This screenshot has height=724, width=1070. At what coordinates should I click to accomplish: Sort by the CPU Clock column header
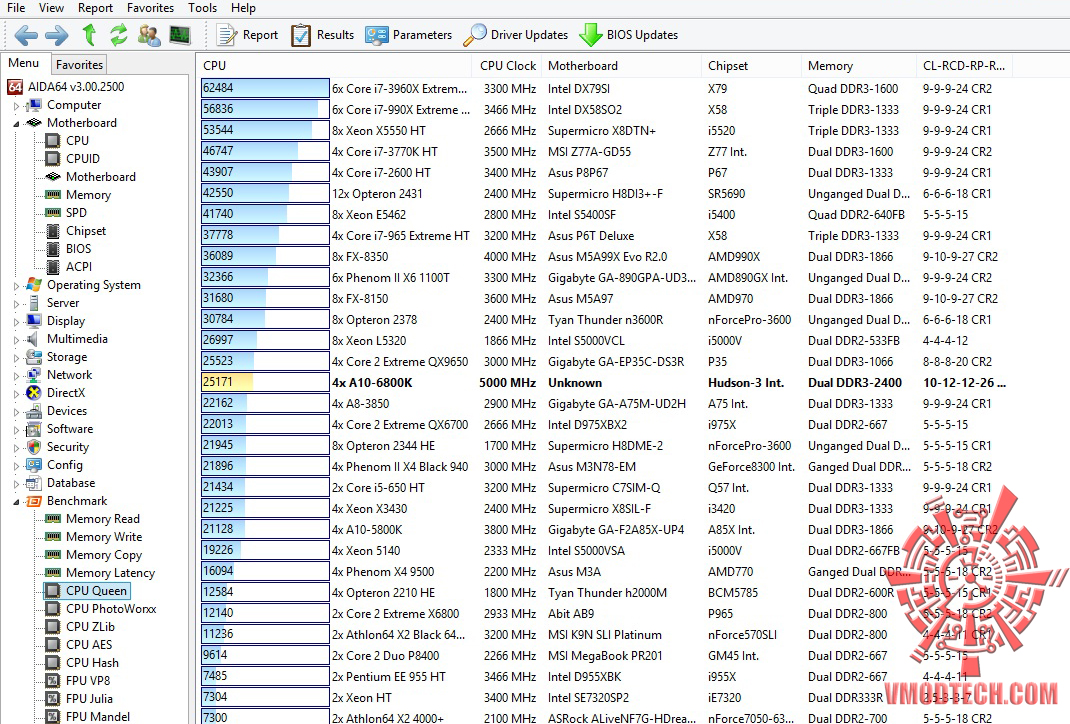(508, 66)
